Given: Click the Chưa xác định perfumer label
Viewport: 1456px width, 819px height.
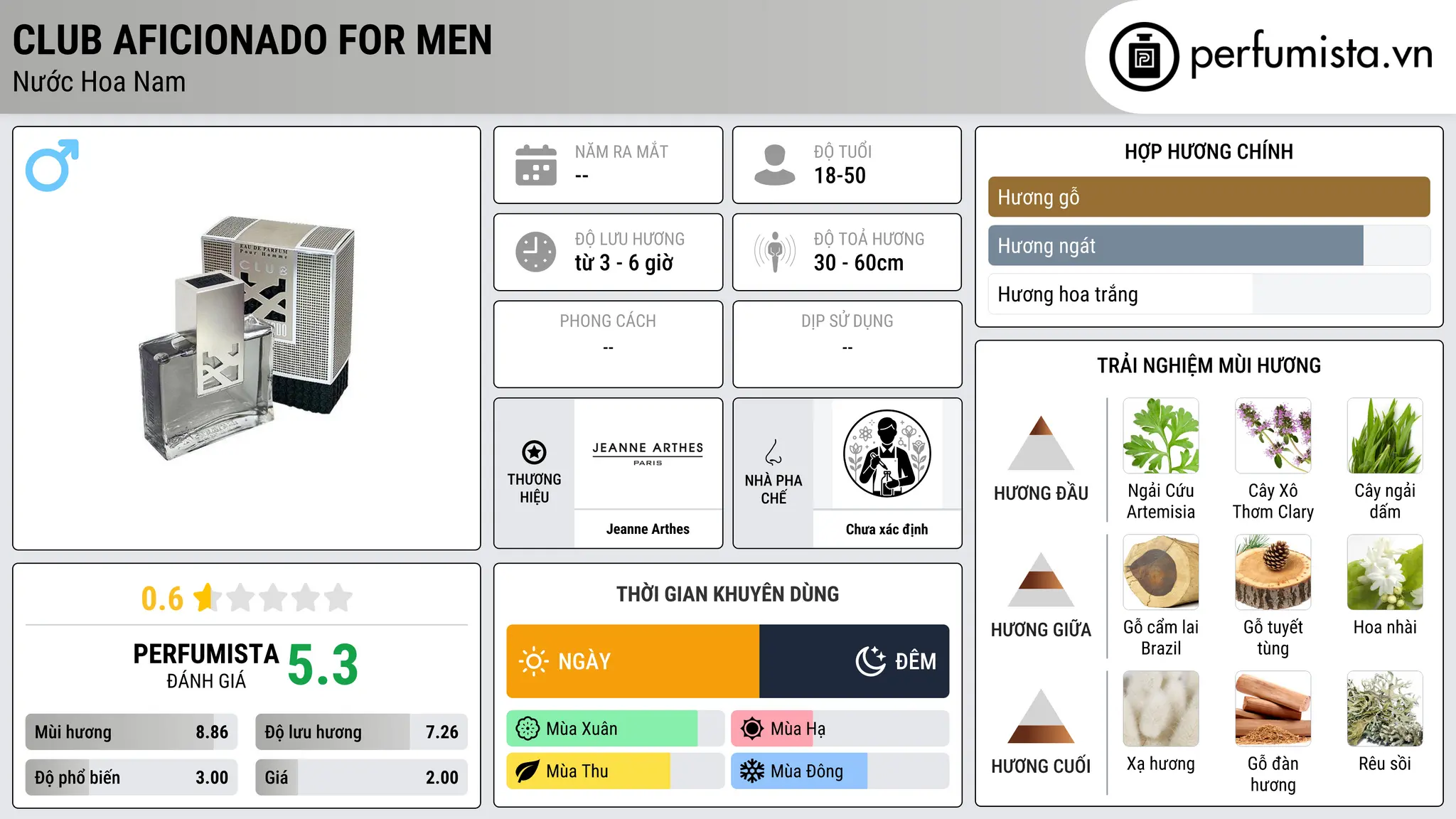Looking at the screenshot, I should 887,529.
